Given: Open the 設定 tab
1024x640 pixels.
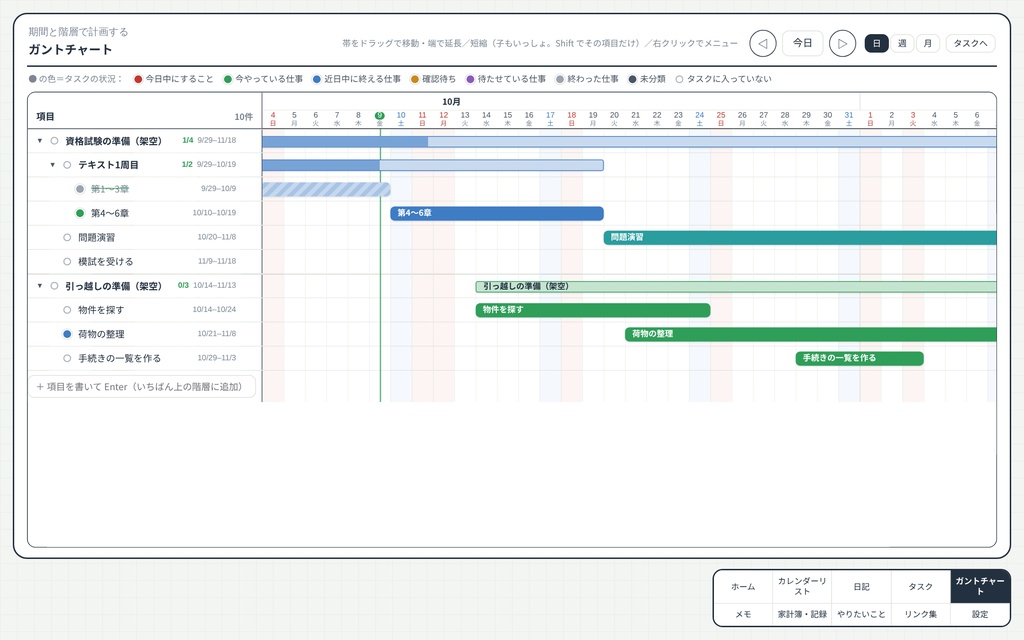Looking at the screenshot, I should click(980, 615).
